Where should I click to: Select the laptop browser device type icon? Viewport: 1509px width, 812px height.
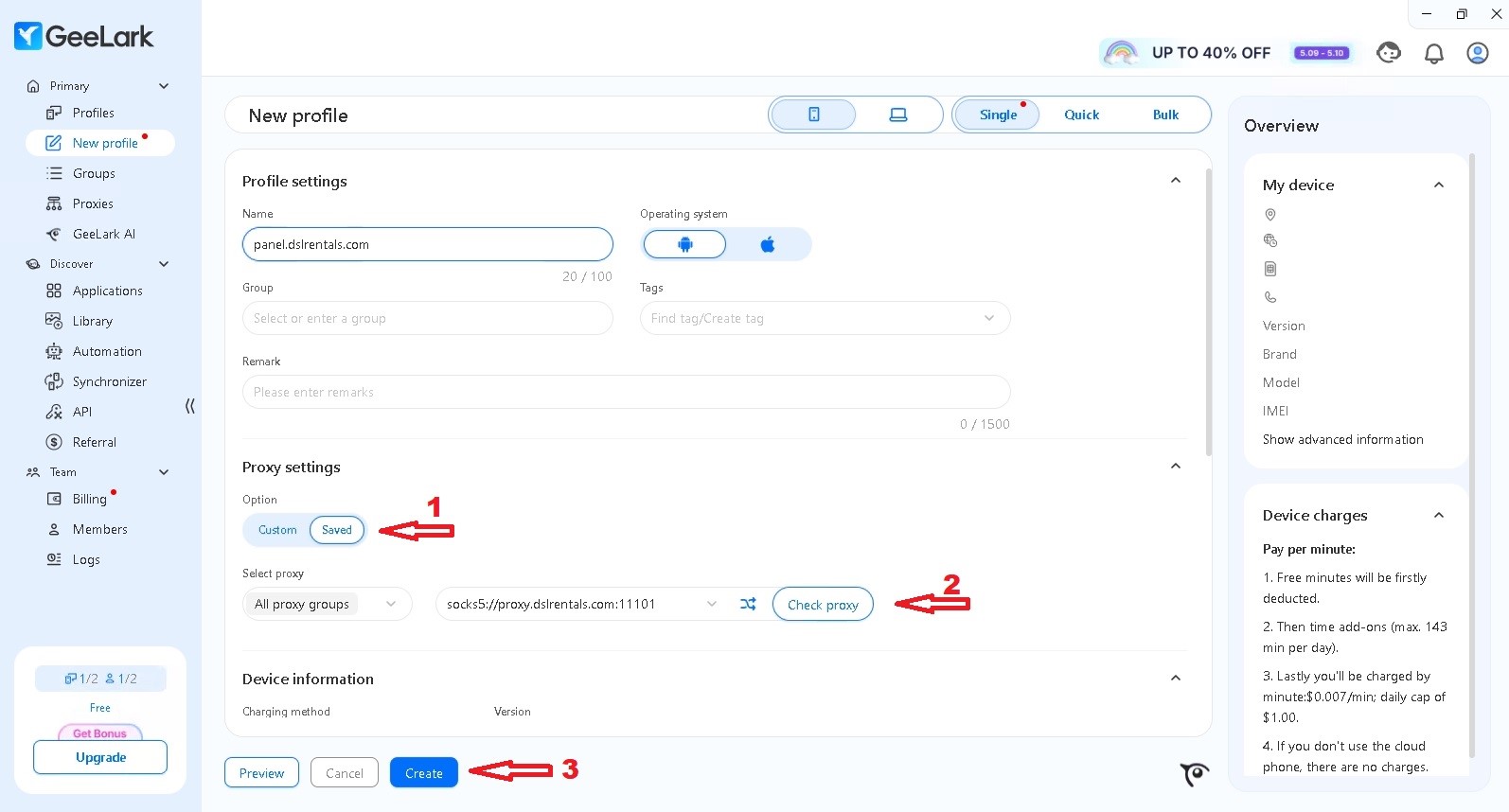pyautogui.click(x=898, y=115)
